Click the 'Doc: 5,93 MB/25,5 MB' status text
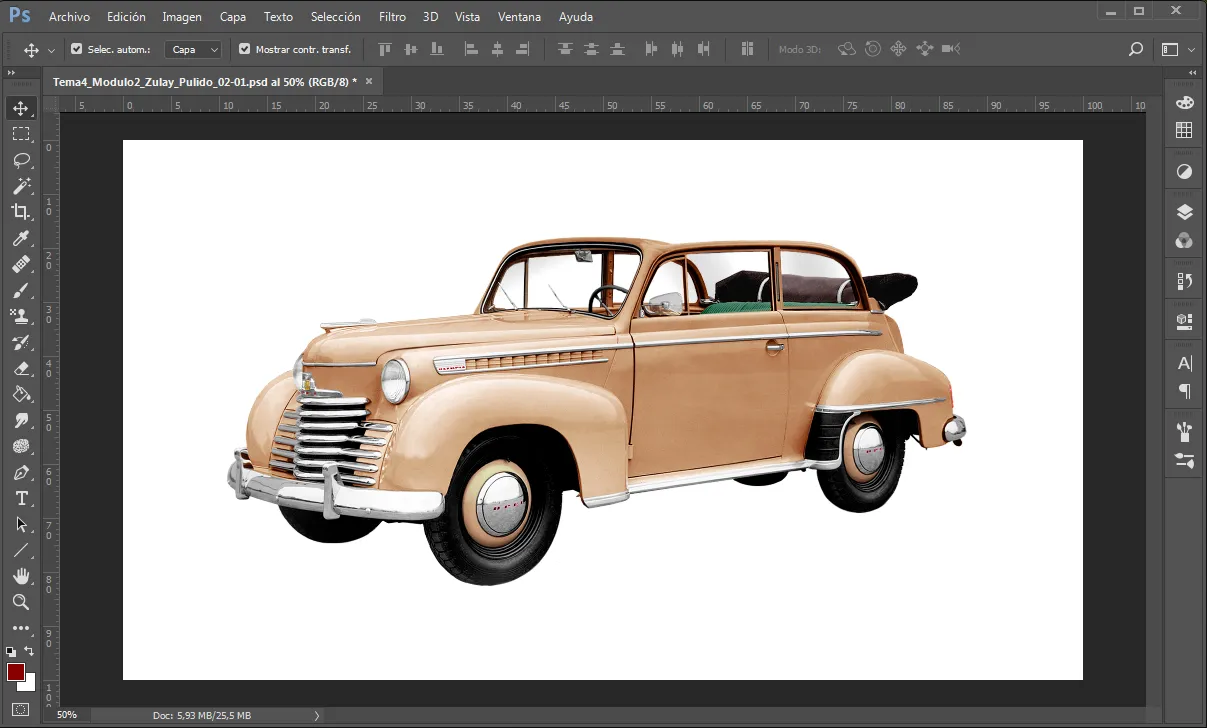This screenshot has width=1207, height=728. 202,715
